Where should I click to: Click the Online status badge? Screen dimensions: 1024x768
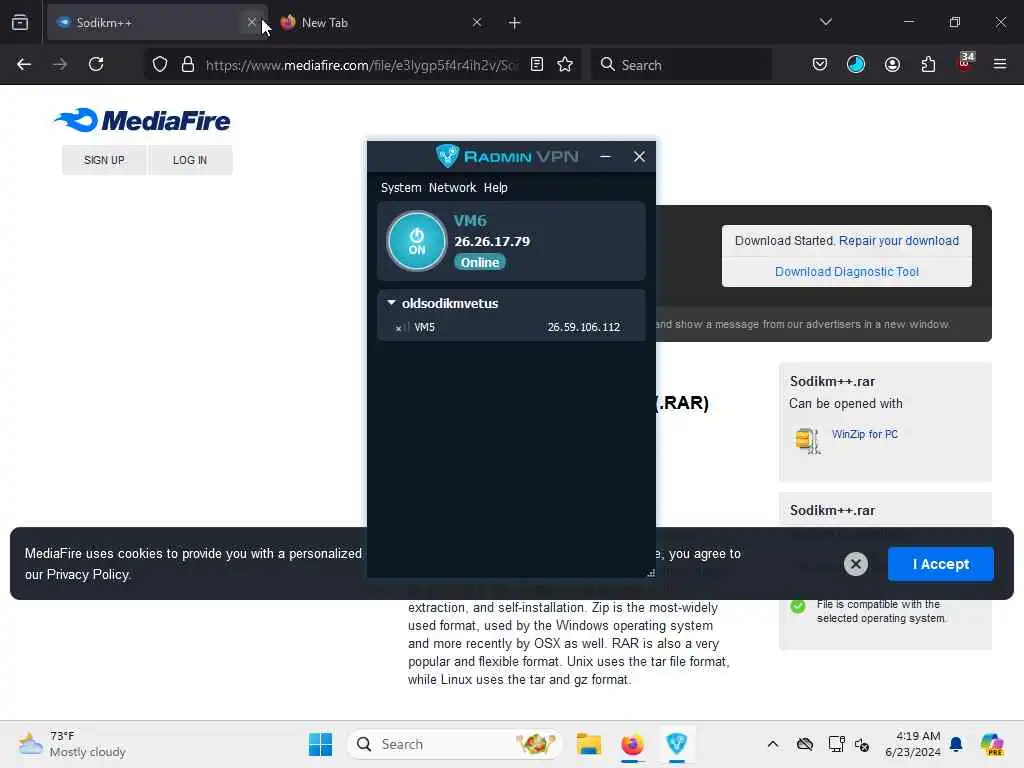(x=480, y=263)
